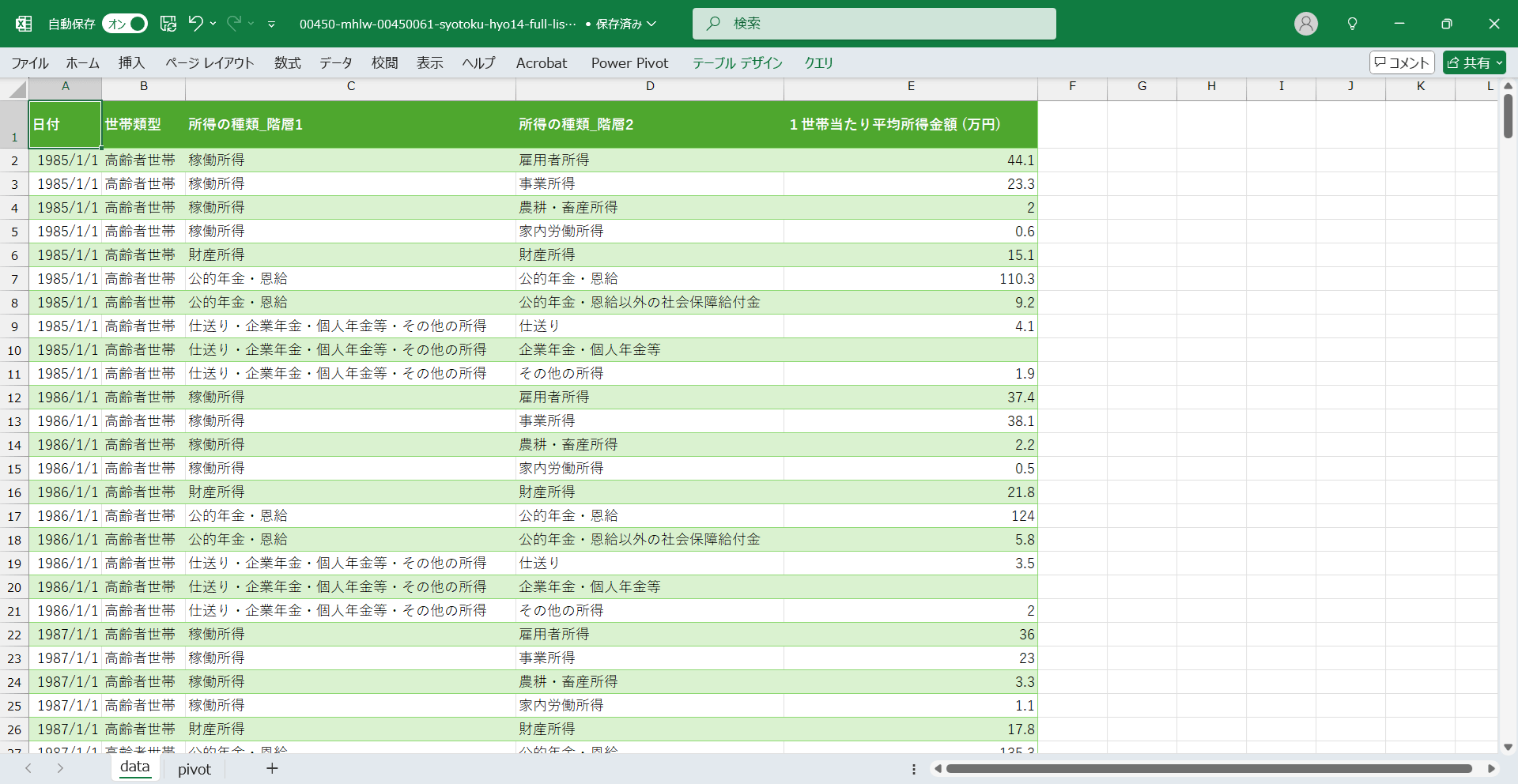This screenshot has width=1518, height=784.
Task: Click the Excel app icon in title bar
Action: pos(24,24)
